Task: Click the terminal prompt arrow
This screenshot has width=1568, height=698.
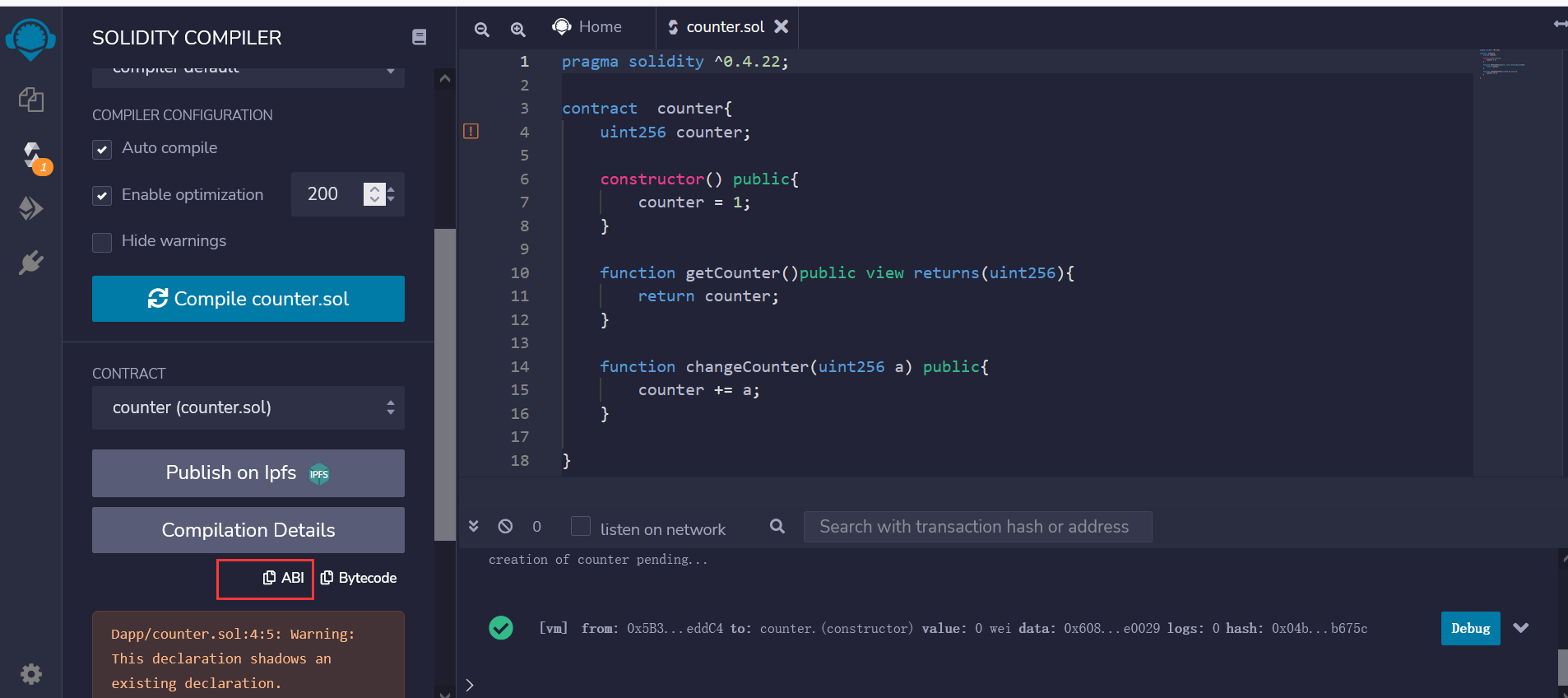Action: (470, 685)
